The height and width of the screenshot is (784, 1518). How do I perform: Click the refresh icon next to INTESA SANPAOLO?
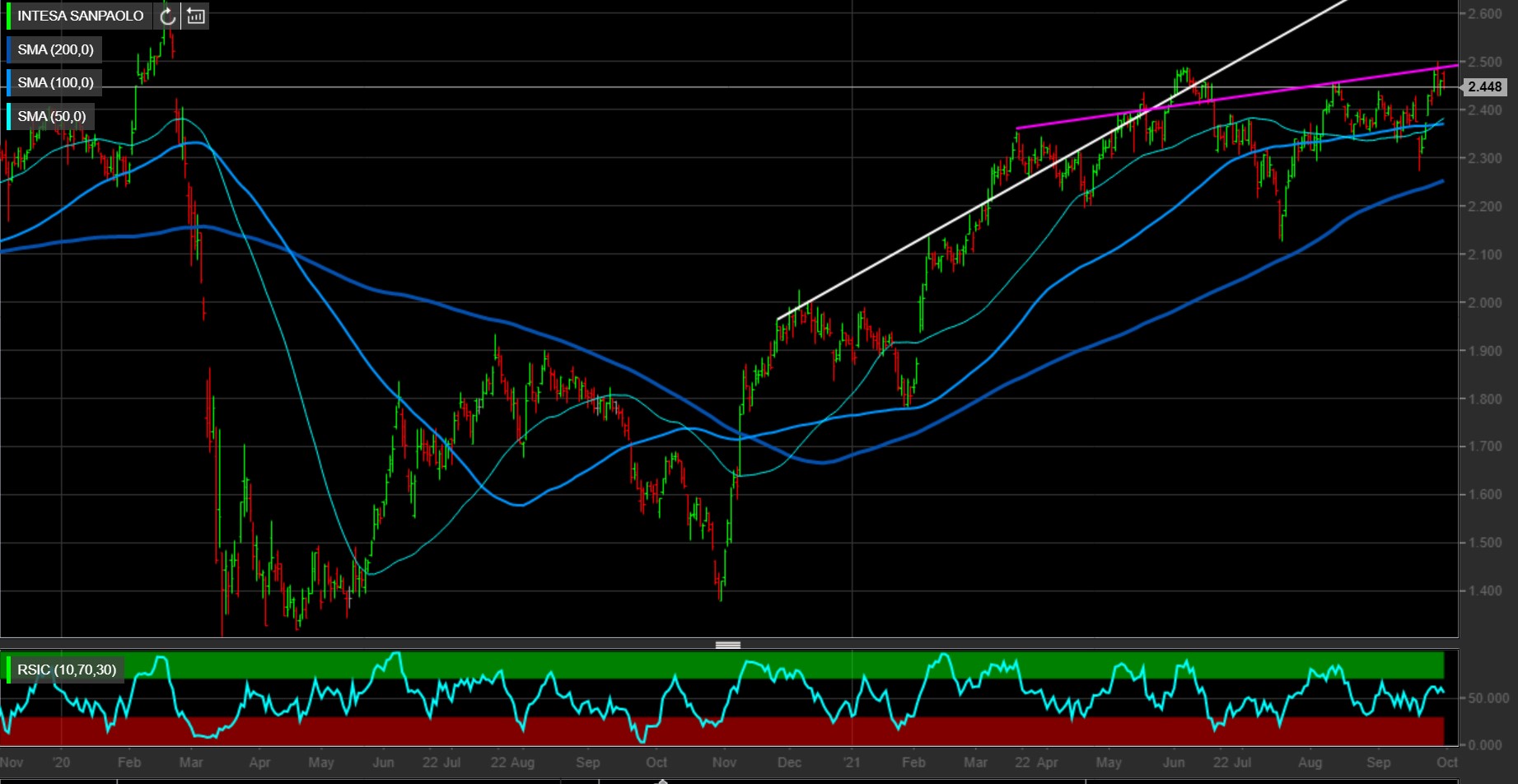click(x=167, y=16)
